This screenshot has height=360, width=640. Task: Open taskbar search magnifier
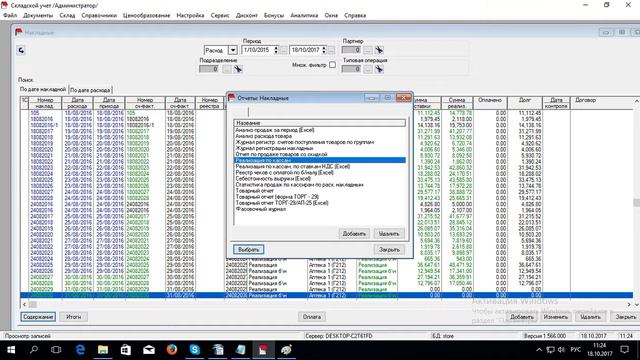34,350
